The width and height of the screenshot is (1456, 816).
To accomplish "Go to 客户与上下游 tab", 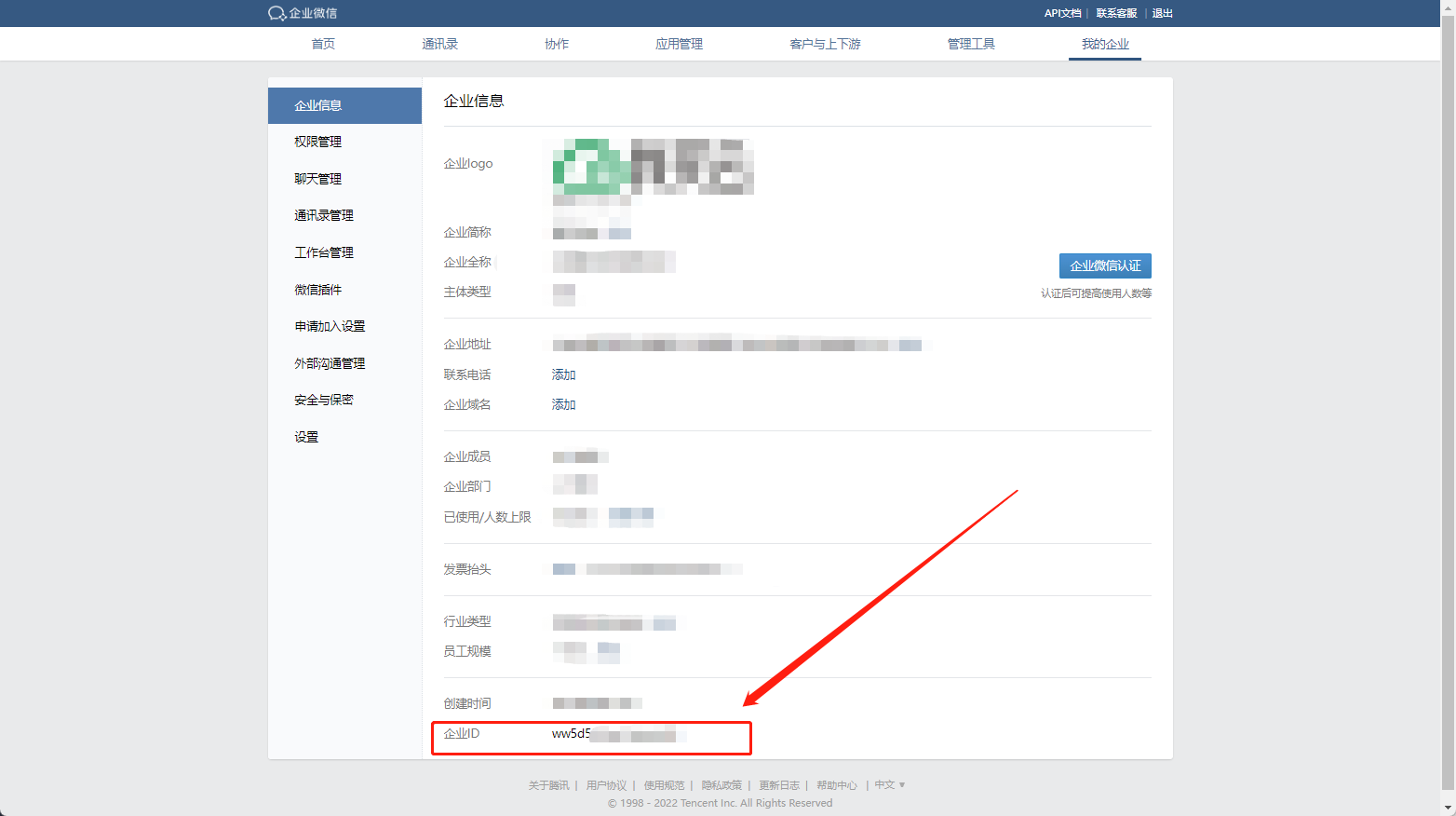I will click(825, 44).
